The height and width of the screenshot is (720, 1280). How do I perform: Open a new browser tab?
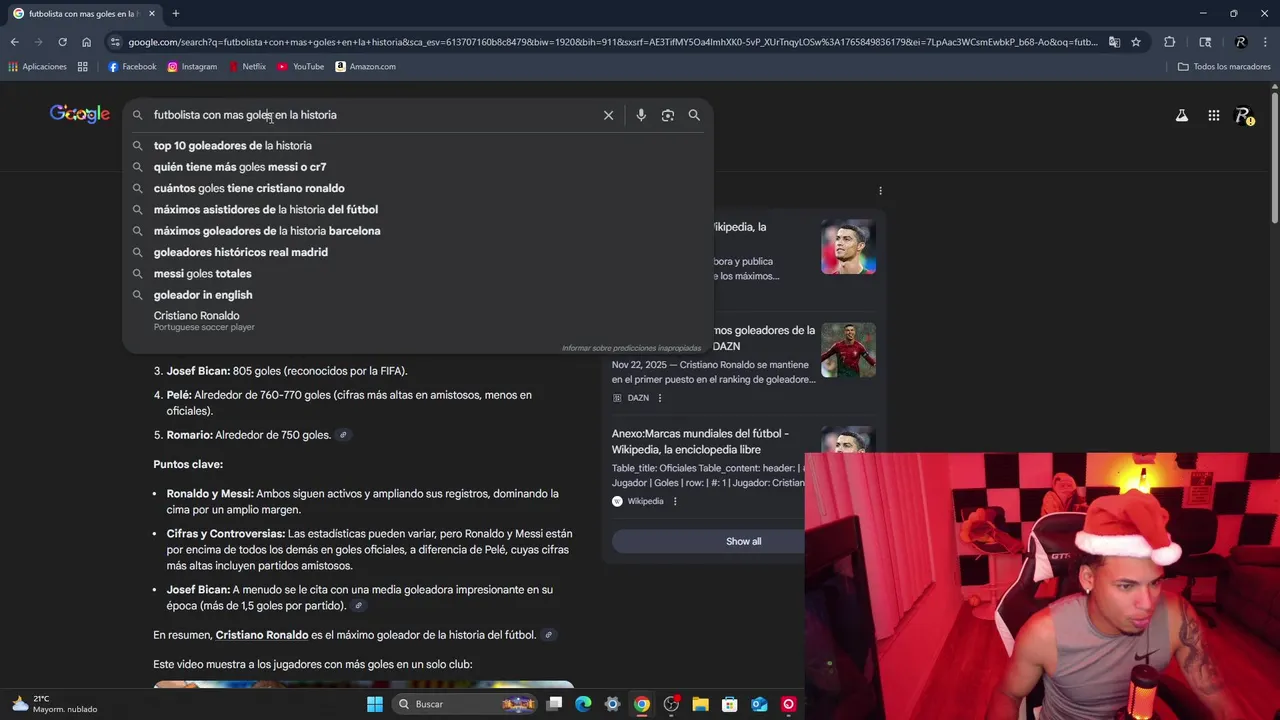[x=176, y=14]
